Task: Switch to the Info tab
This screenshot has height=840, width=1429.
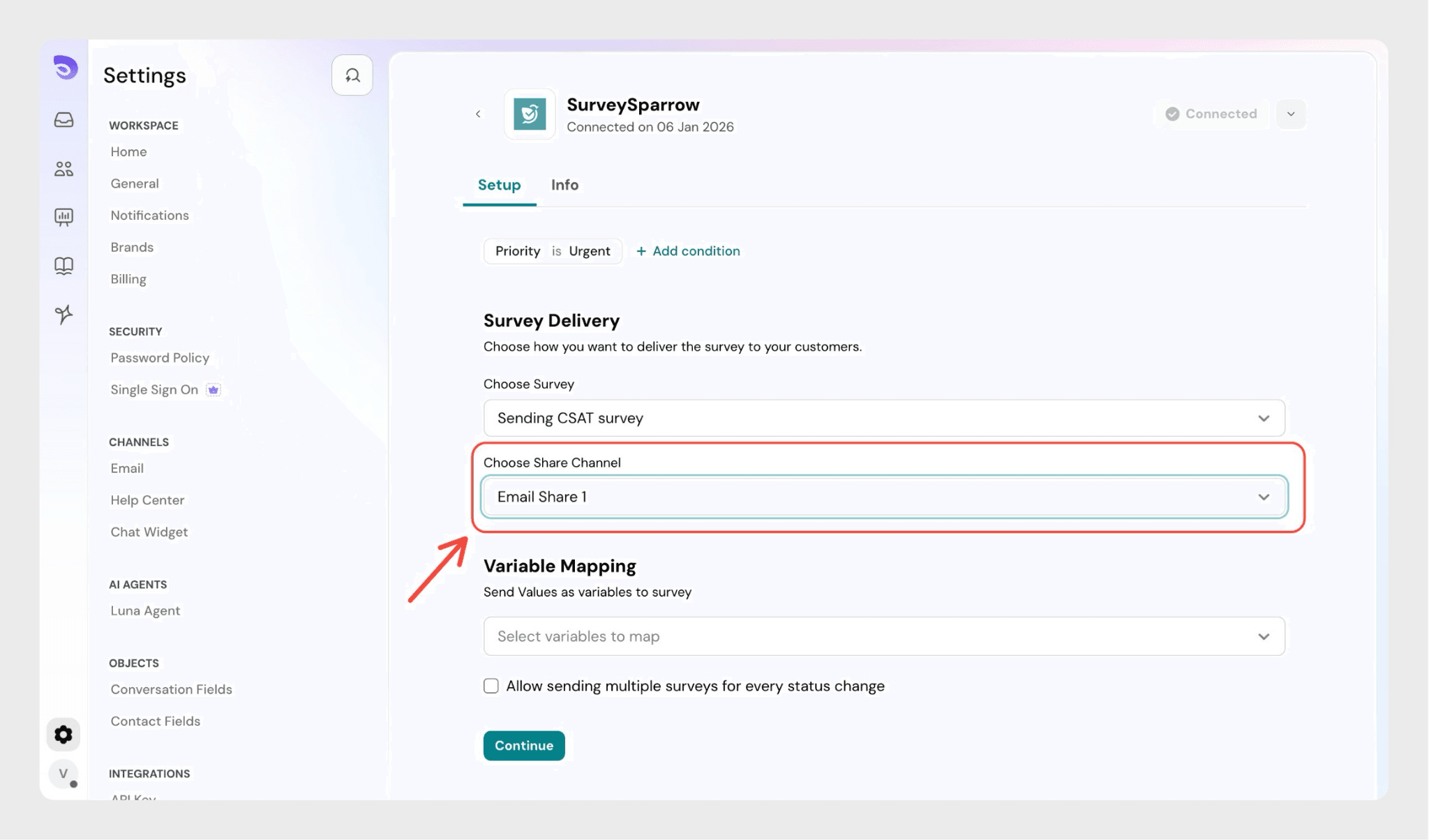Action: tap(564, 185)
